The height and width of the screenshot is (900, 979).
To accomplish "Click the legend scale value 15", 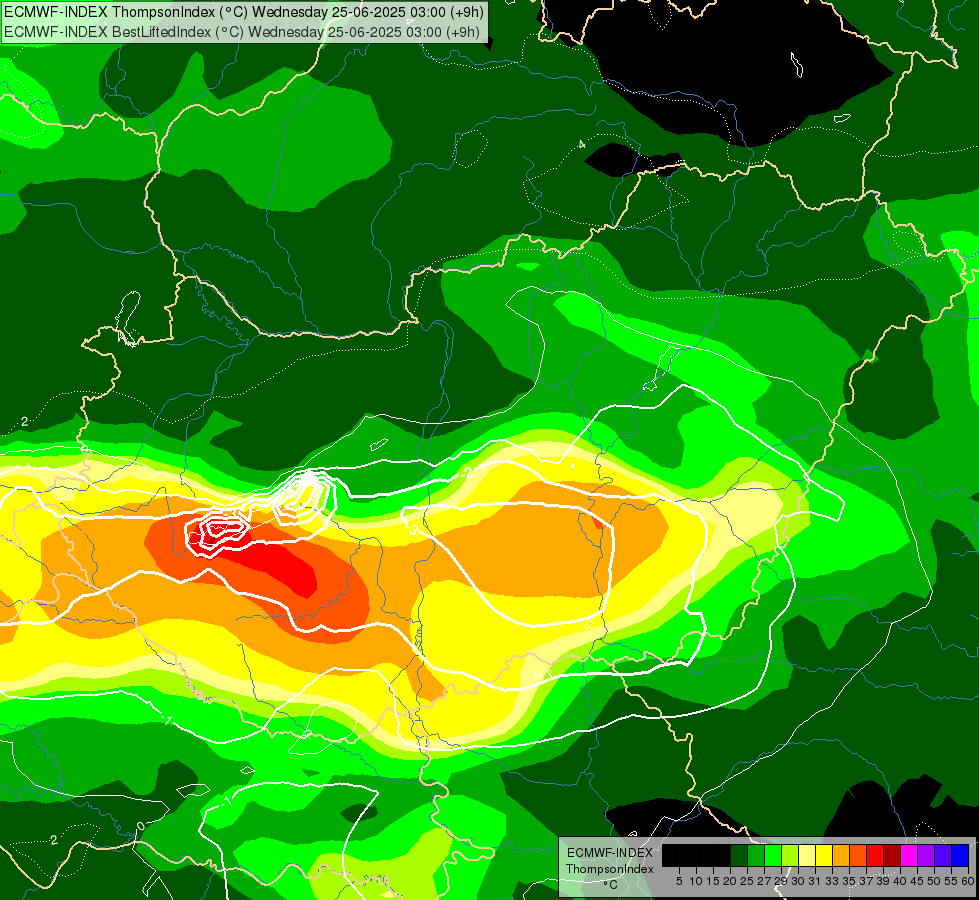I will point(714,881).
